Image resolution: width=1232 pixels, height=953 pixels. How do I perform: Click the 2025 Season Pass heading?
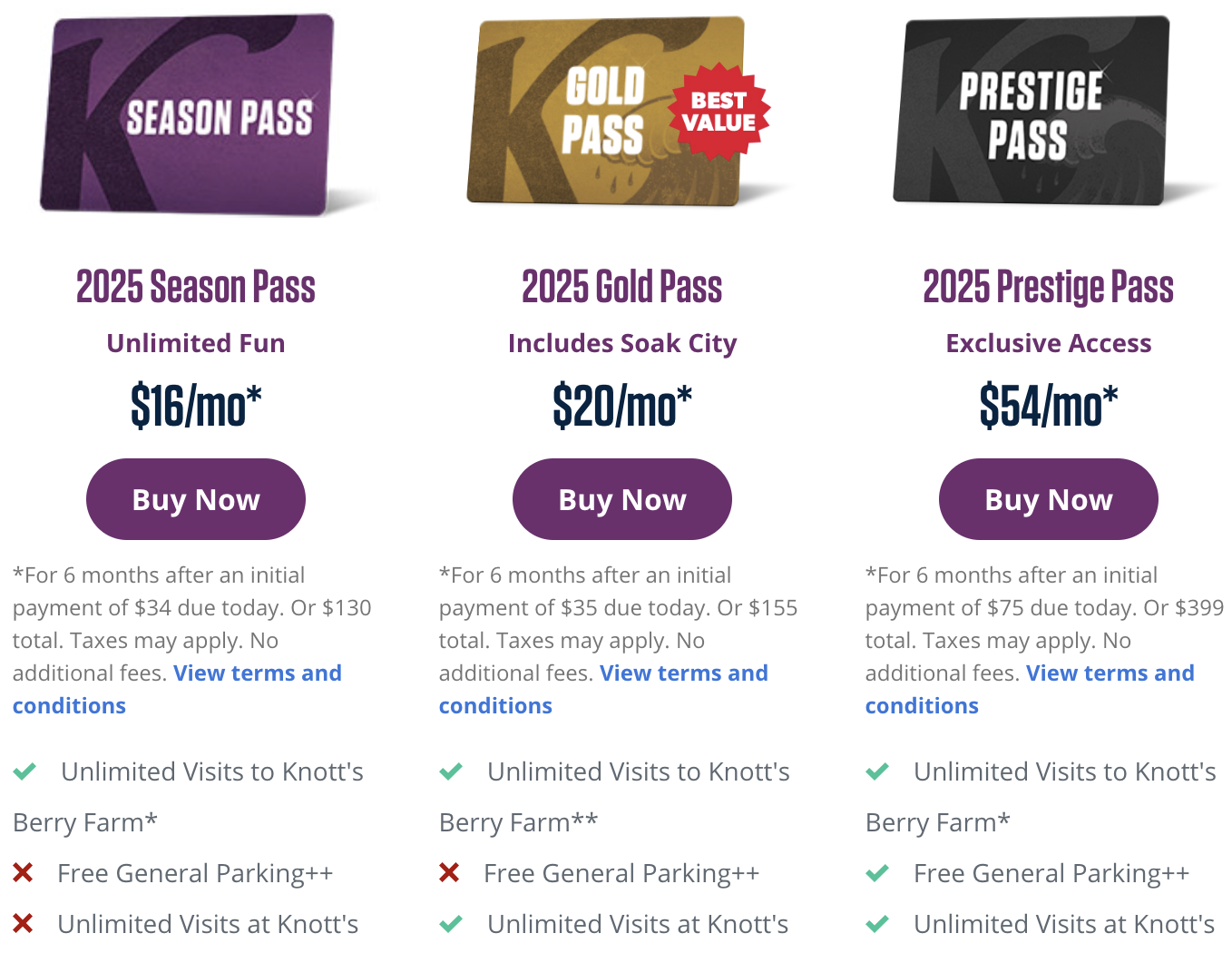(196, 287)
